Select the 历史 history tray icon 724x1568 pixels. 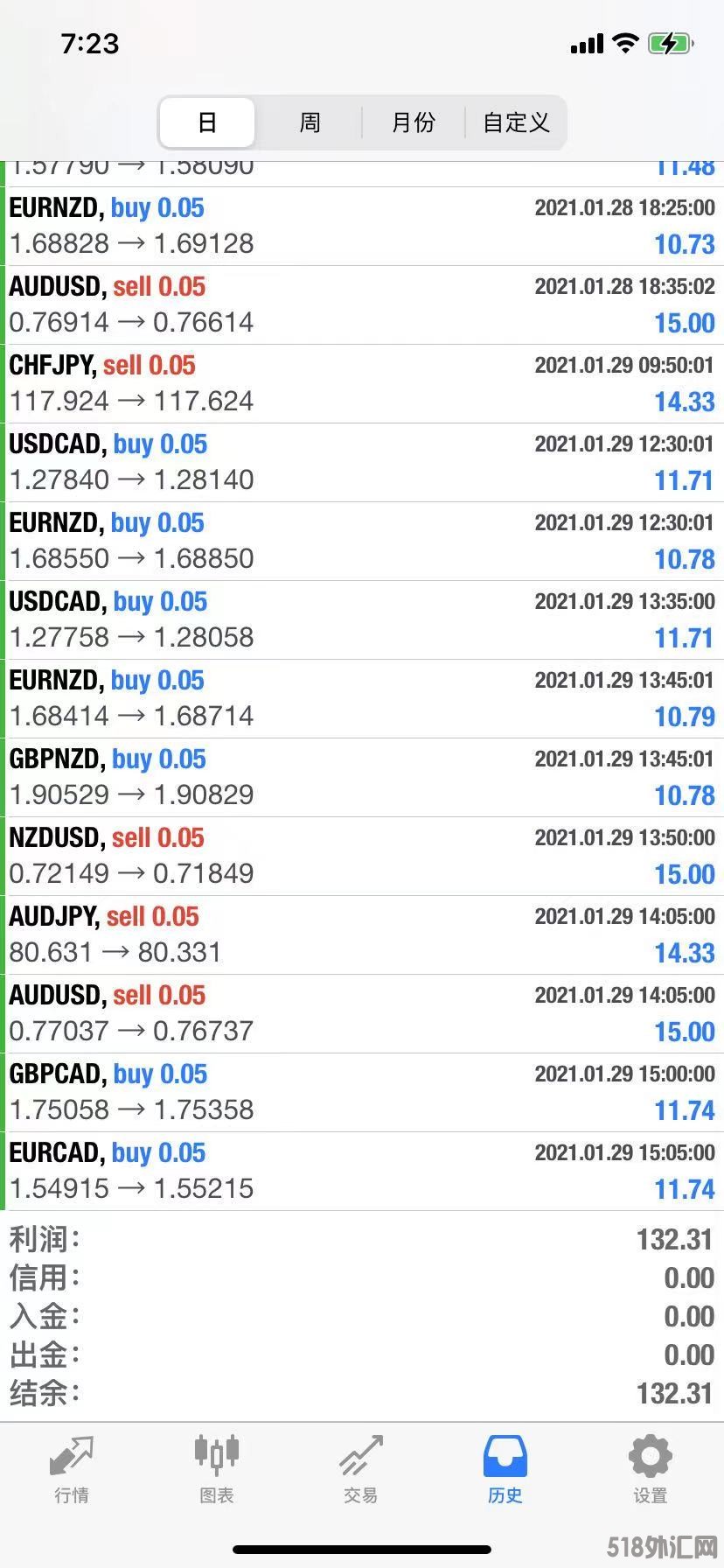[x=505, y=1457]
